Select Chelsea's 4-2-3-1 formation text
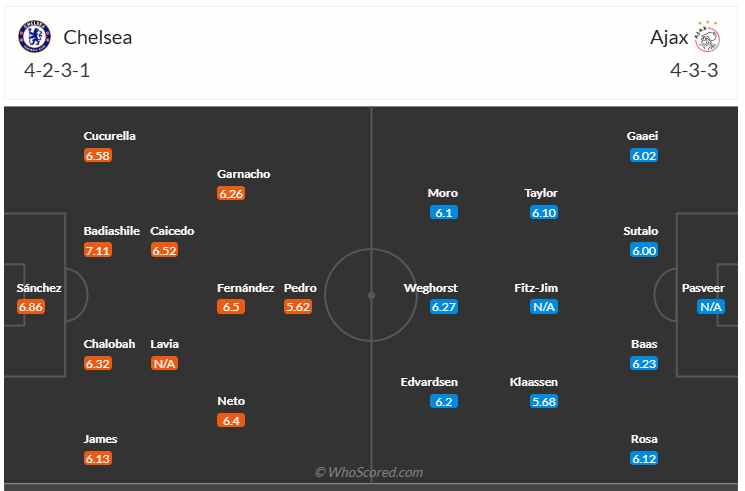 pyautogui.click(x=64, y=71)
